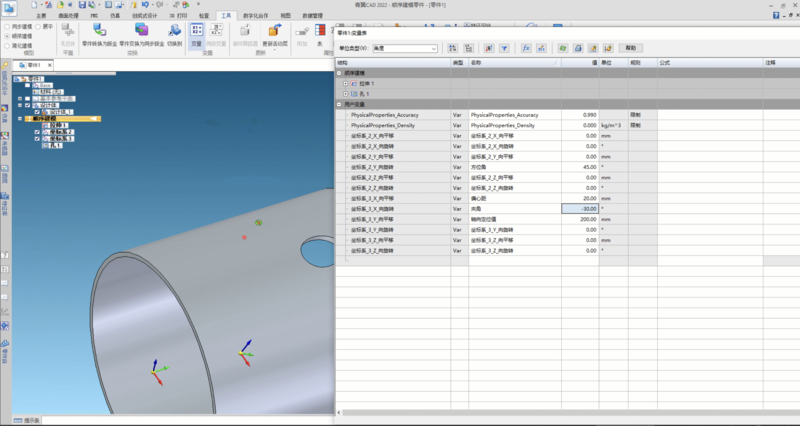Click the 夹角 value cell showing -30.00
The height and width of the screenshot is (426, 800).
click(x=580, y=208)
